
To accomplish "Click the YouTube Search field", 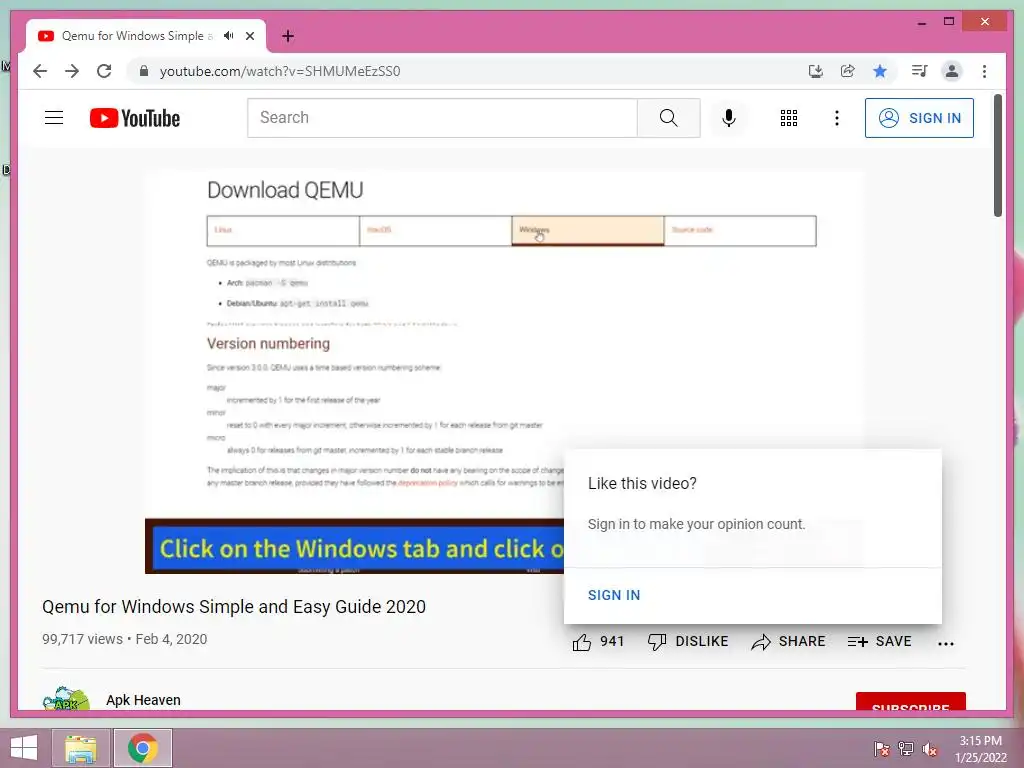I will tap(442, 118).
